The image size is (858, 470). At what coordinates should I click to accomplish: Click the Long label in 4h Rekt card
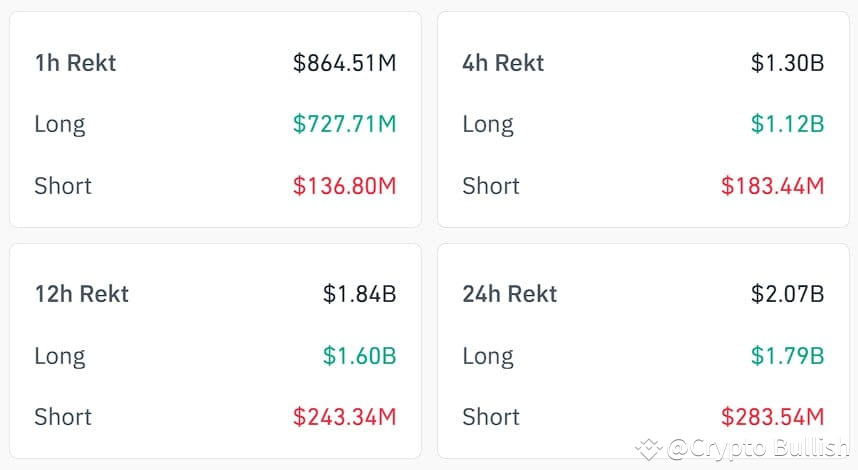488,125
